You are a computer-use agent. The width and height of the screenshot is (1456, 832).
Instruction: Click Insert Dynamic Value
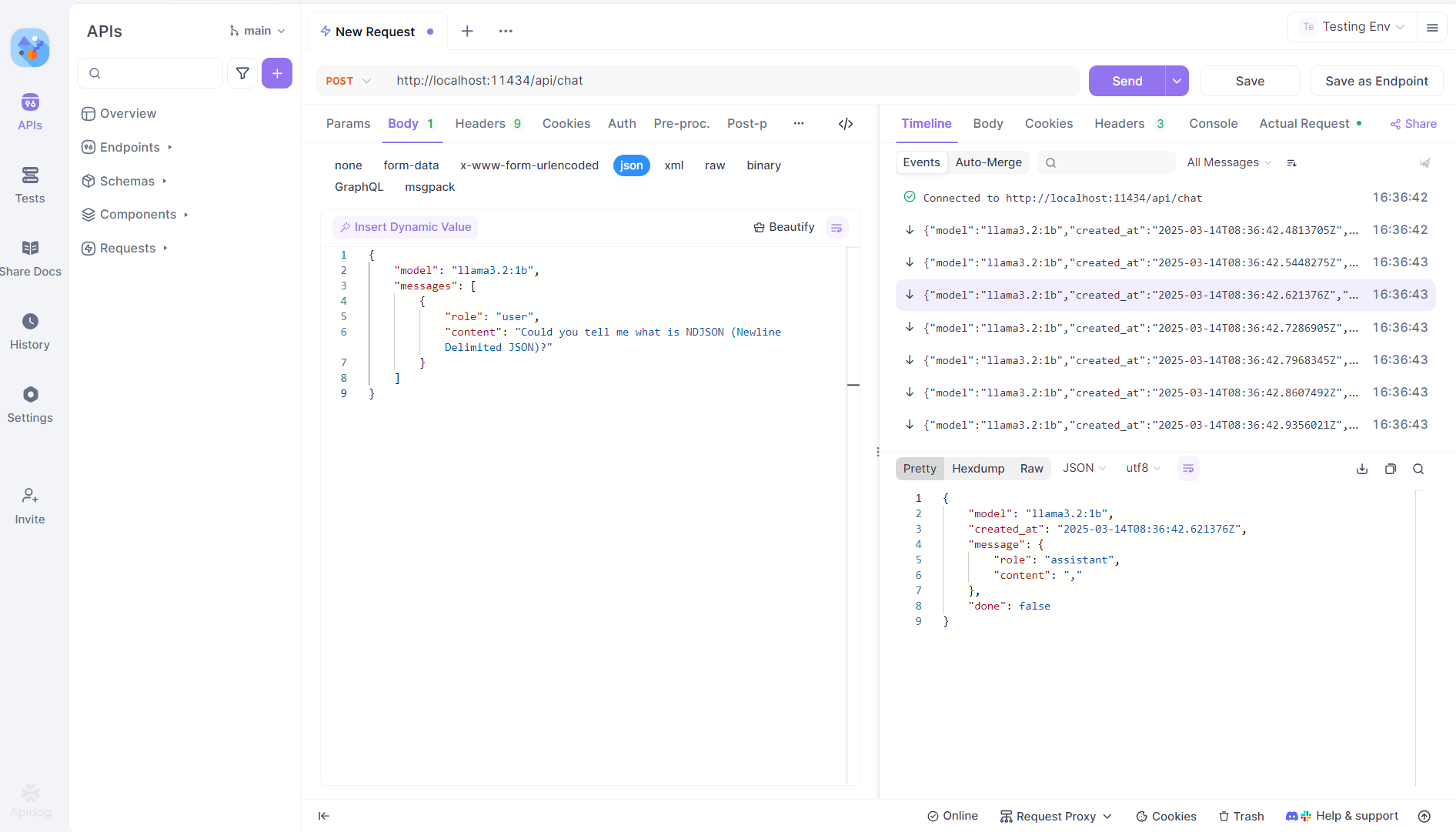coord(405,227)
